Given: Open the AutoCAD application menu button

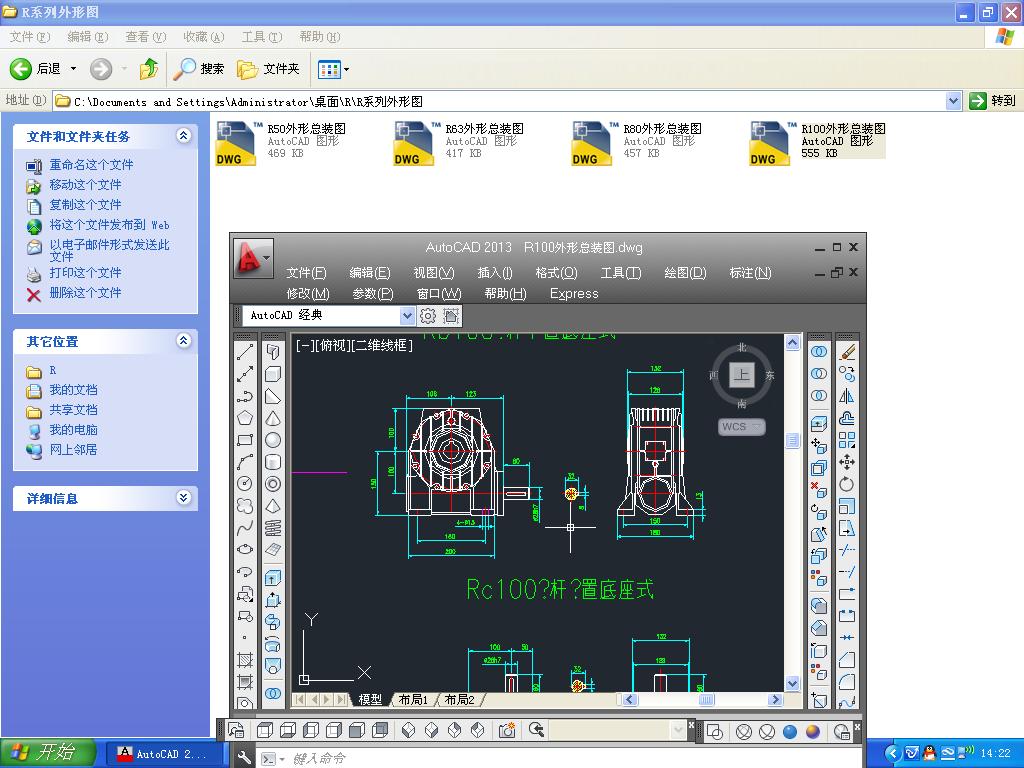Looking at the screenshot, I should click(253, 257).
